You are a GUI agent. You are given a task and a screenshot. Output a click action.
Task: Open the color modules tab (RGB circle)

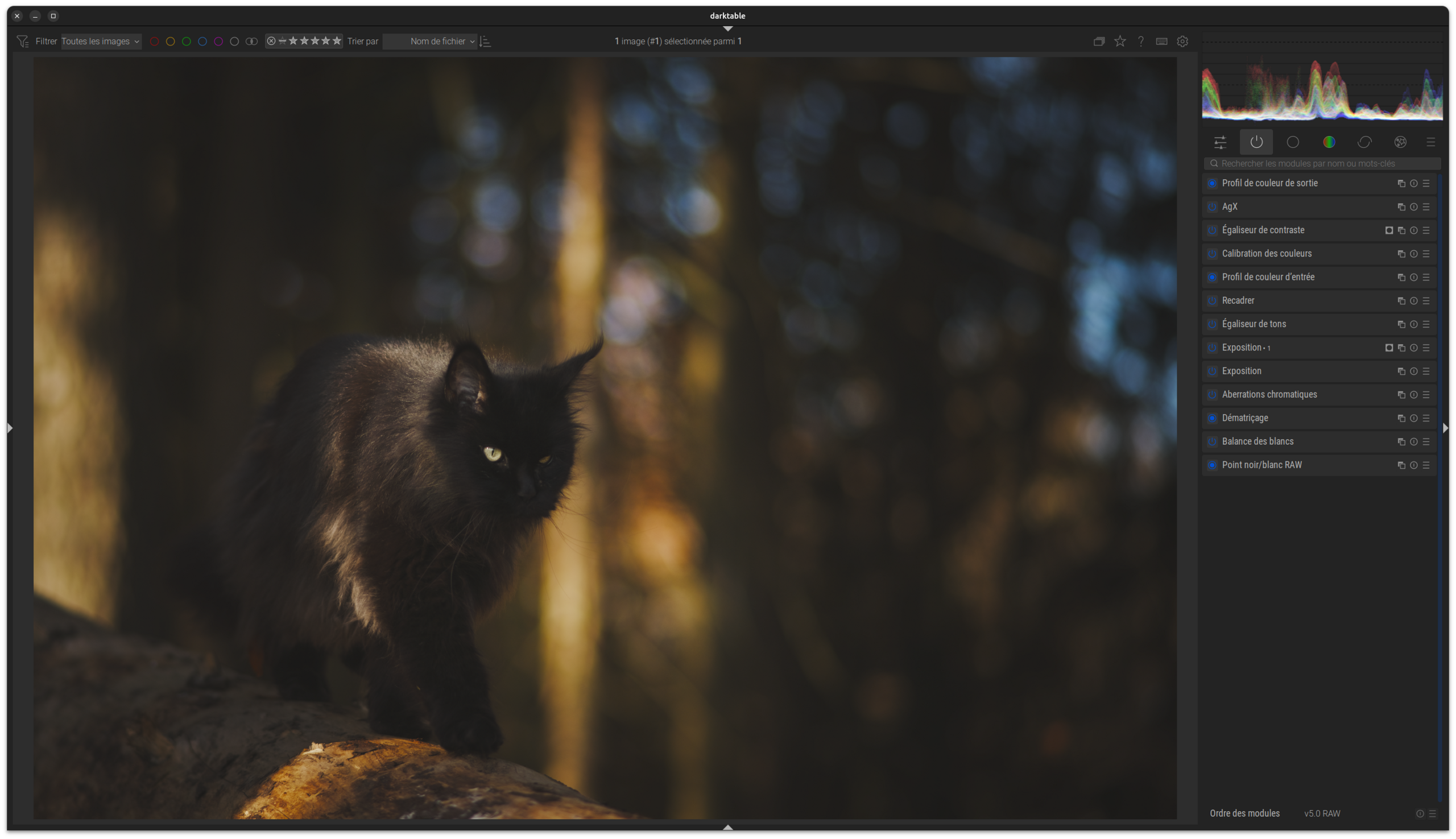[x=1329, y=142]
